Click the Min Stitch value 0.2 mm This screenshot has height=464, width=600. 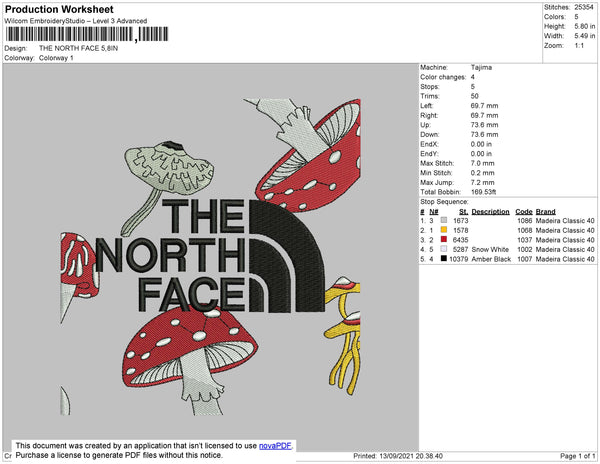[483, 173]
